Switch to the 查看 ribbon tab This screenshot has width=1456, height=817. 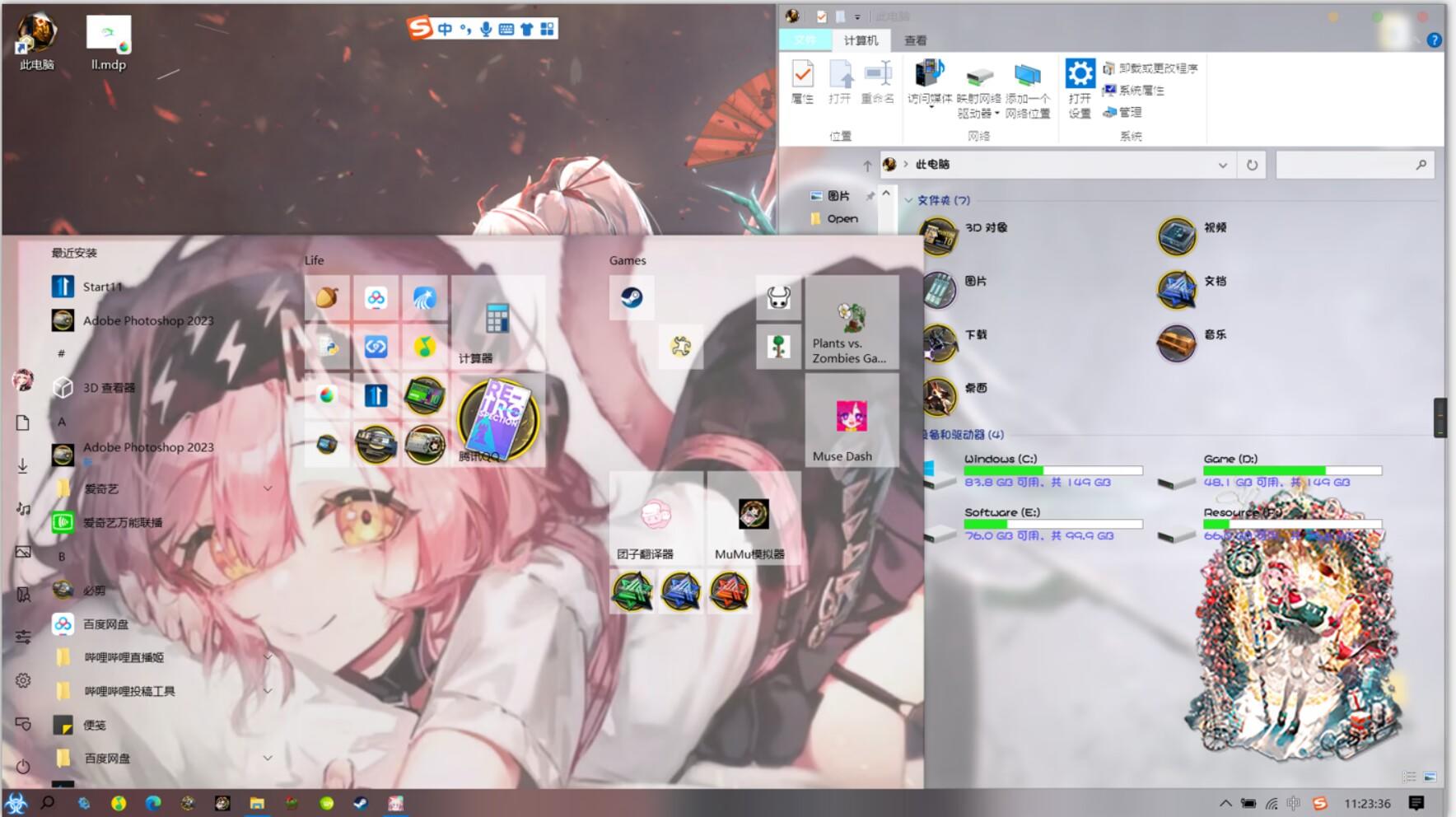click(x=915, y=40)
